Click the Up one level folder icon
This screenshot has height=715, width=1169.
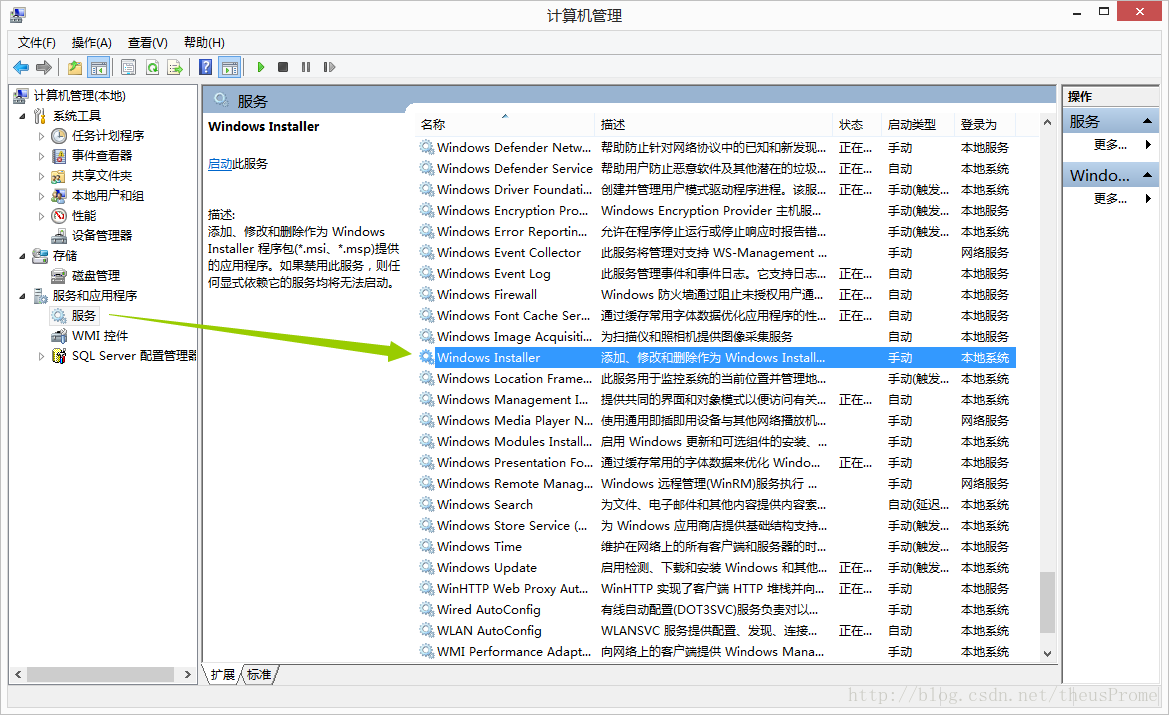[x=75, y=67]
